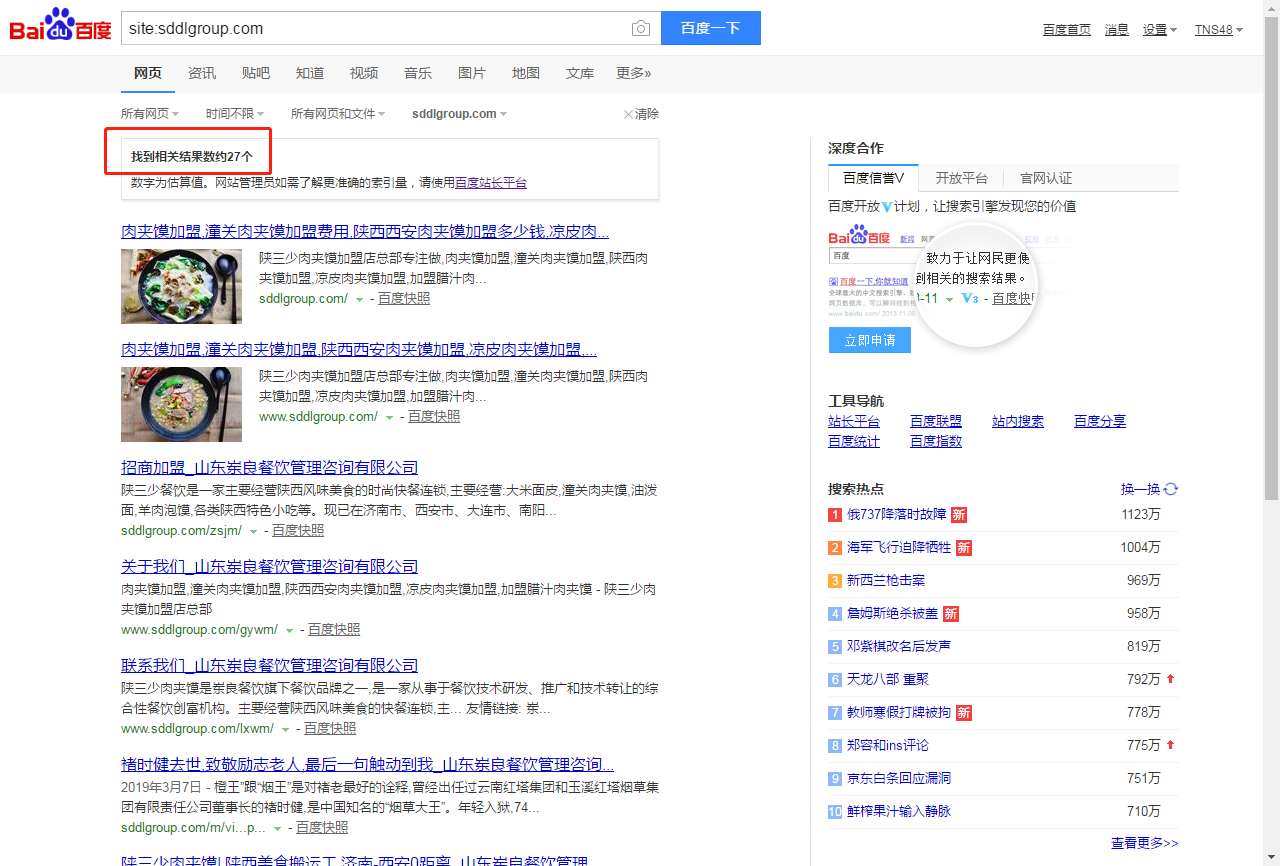Click the camera image-search icon
The height and width of the screenshot is (866, 1280).
click(640, 28)
